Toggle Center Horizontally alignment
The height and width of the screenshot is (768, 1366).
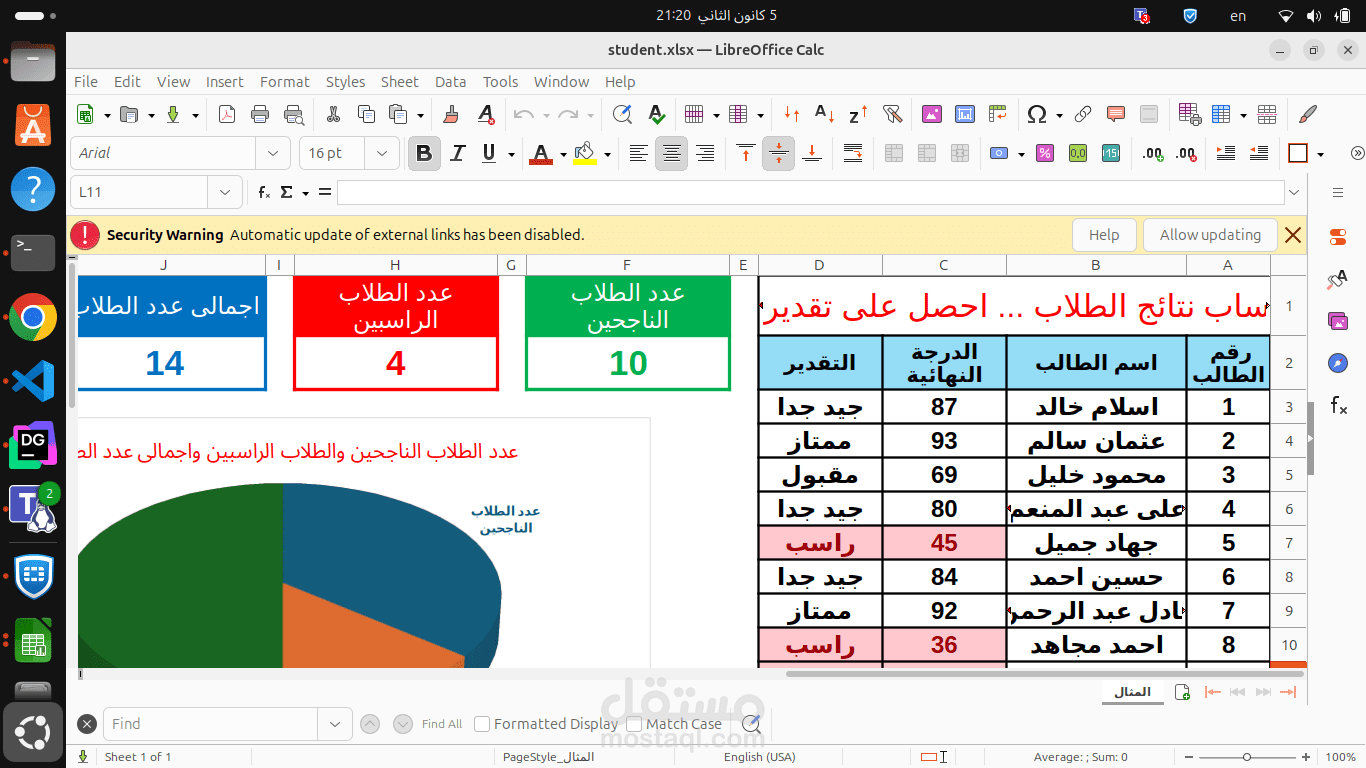click(671, 153)
